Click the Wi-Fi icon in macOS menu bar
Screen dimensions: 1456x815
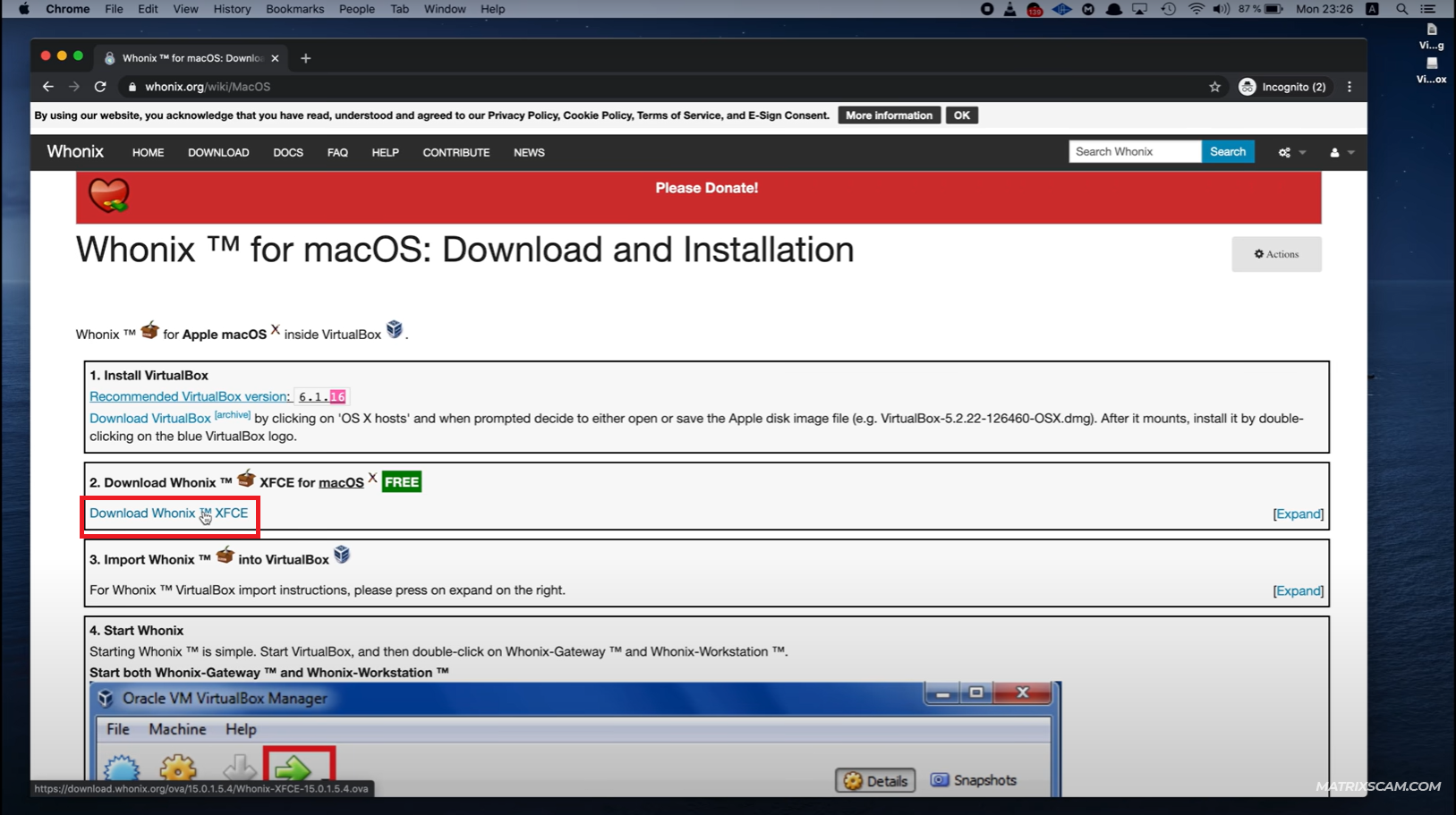[x=1196, y=9]
